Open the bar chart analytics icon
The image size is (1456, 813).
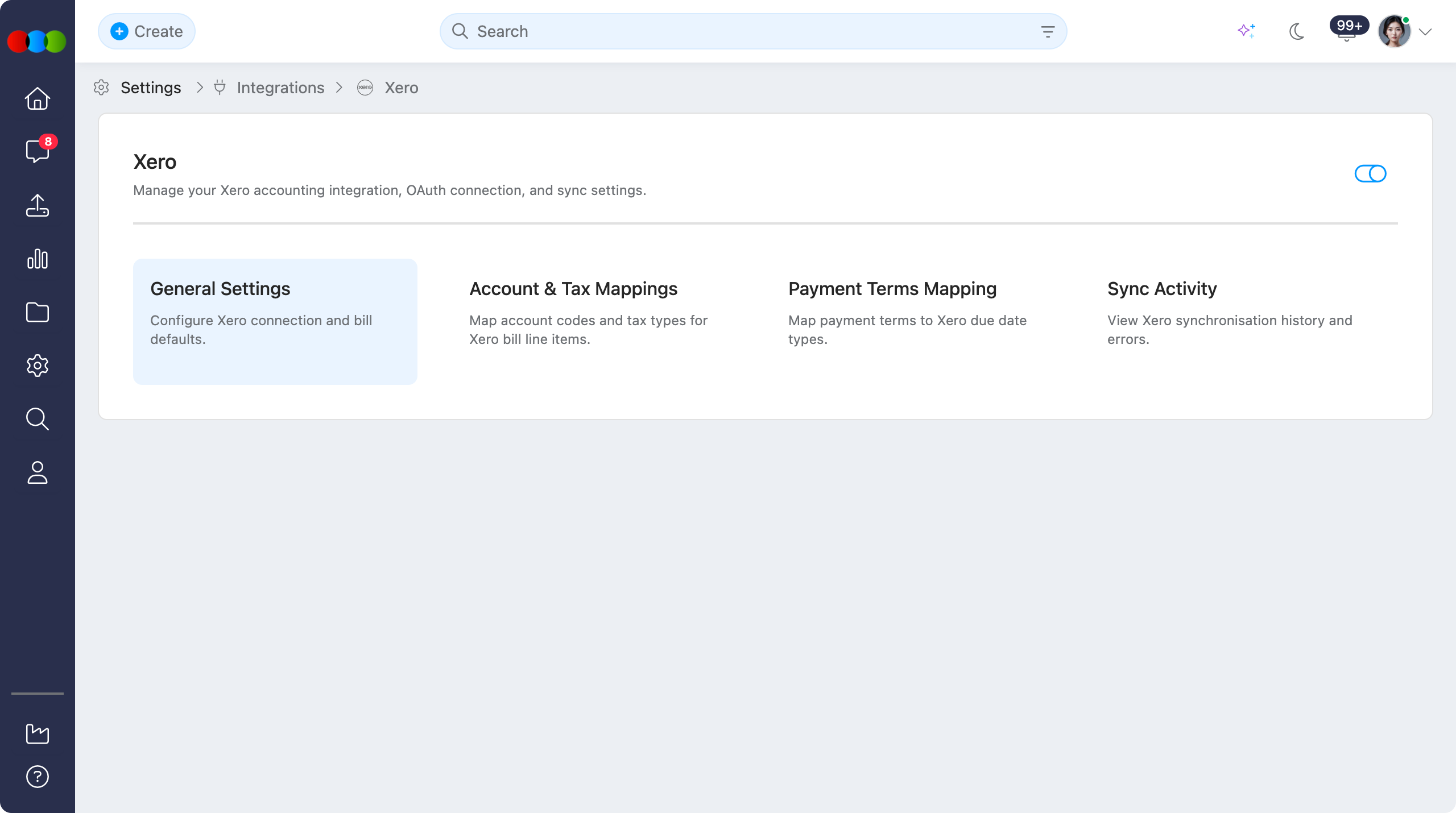tap(38, 259)
